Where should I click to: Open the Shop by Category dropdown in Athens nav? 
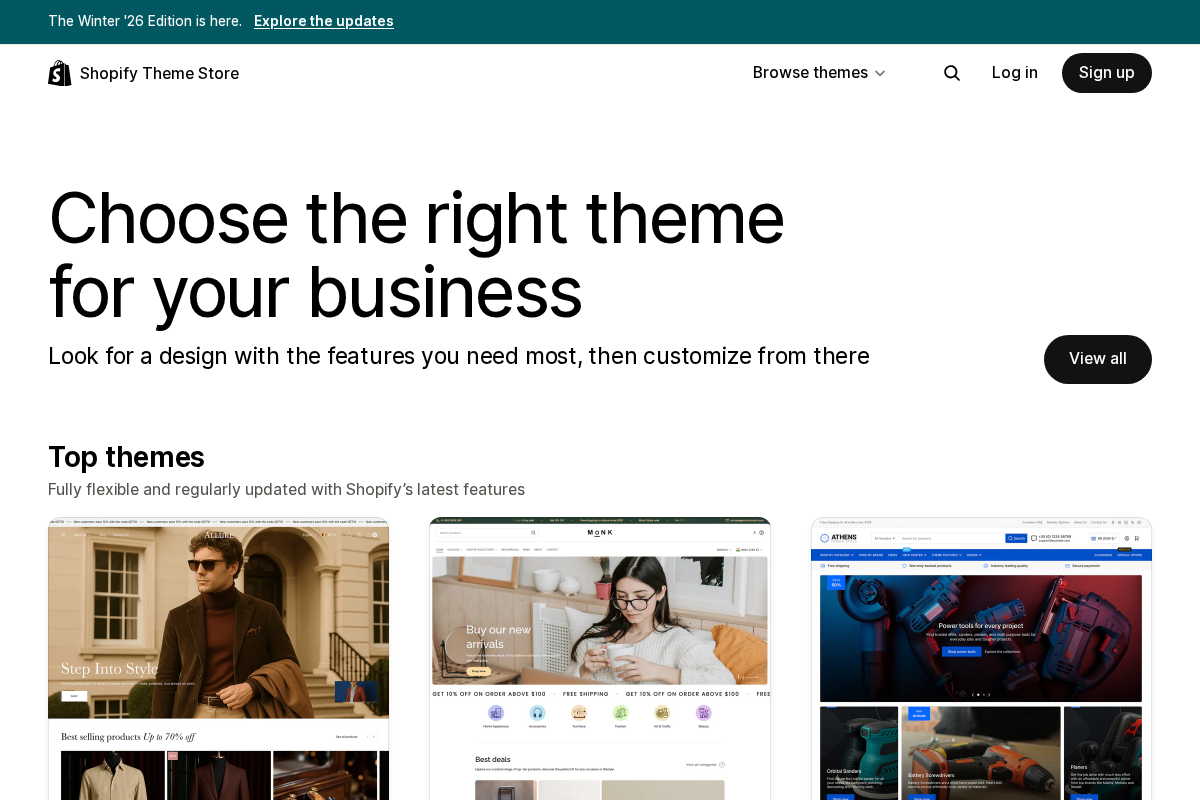pyautogui.click(x=837, y=555)
